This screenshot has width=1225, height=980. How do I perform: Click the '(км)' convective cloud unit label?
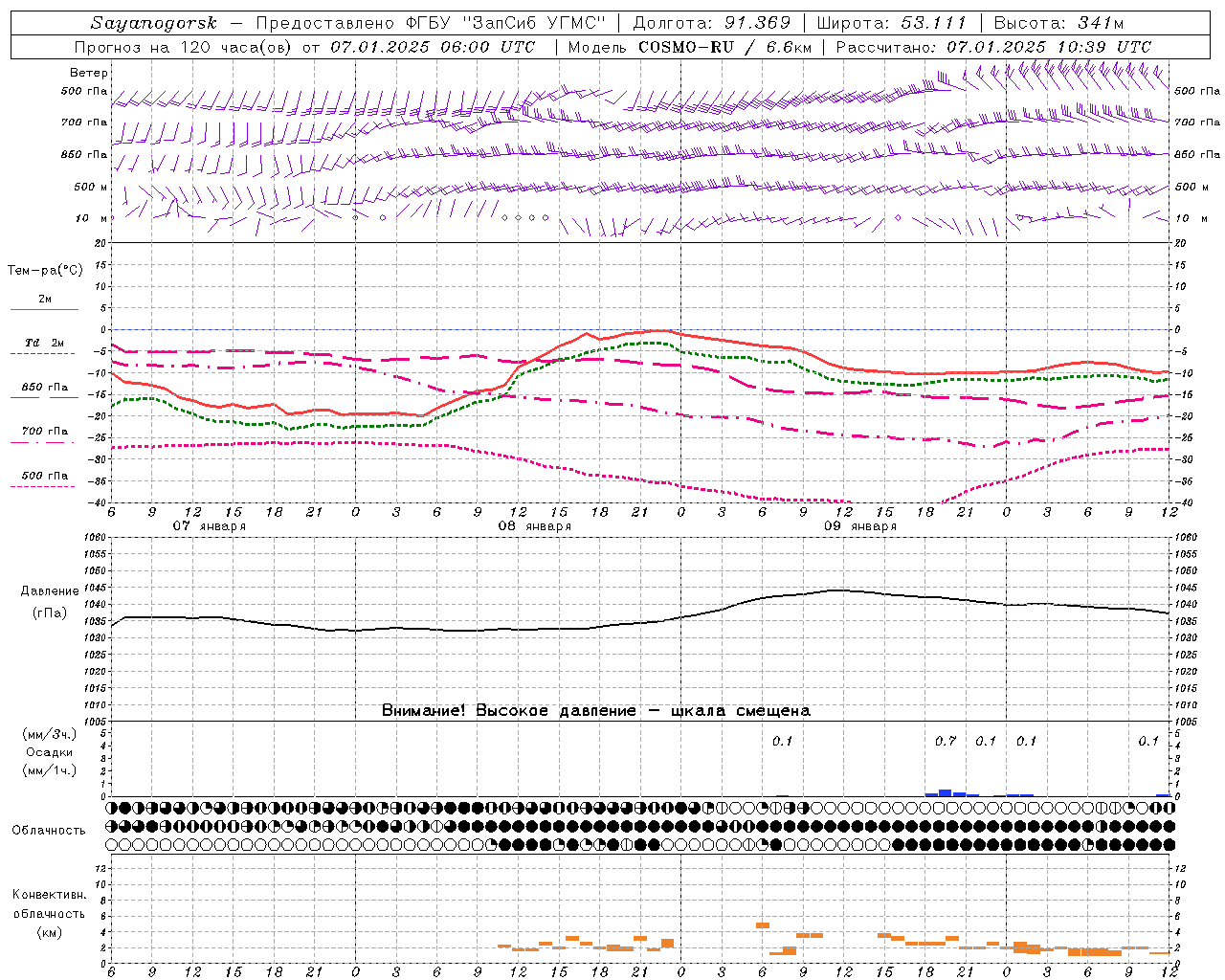[49, 932]
